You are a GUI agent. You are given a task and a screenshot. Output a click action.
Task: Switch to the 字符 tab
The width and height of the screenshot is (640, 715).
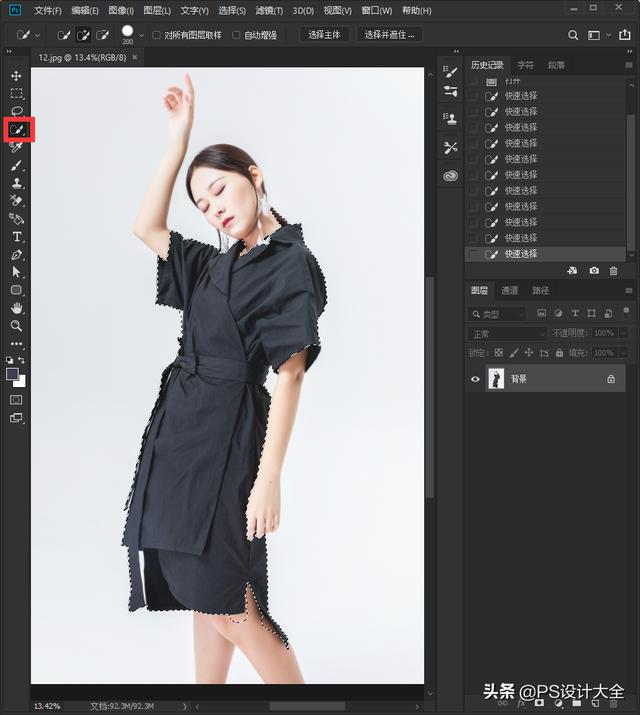525,65
